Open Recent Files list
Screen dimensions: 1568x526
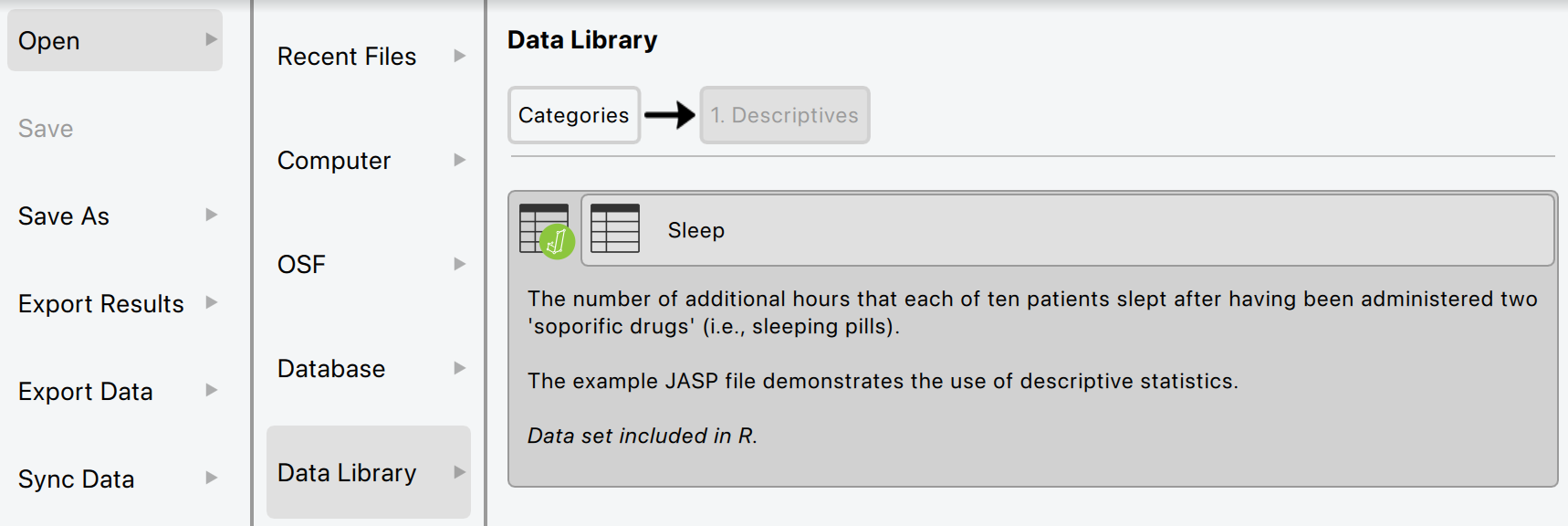[x=347, y=57]
